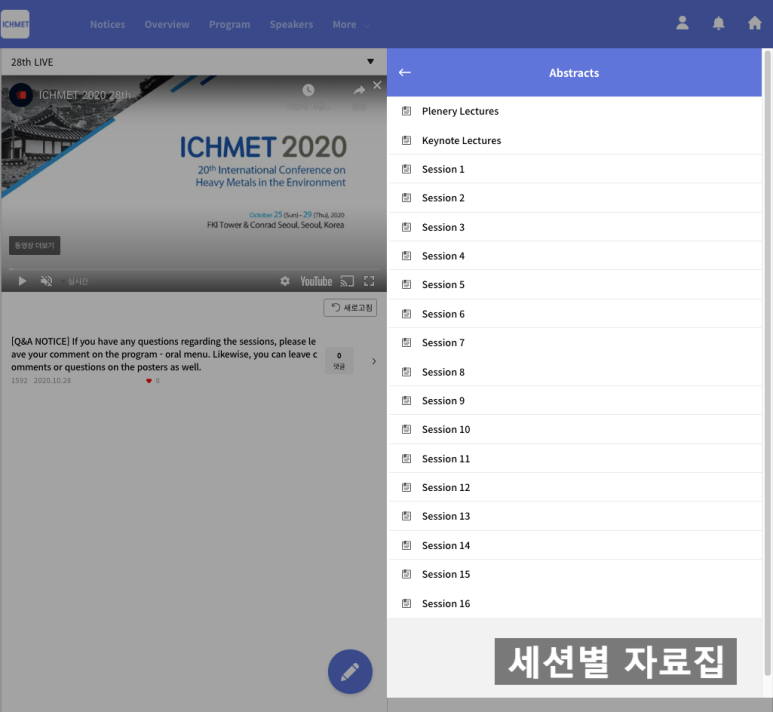Viewport: 773px width, 712px height.
Task: Click the Session 15 document icon
Action: click(406, 574)
